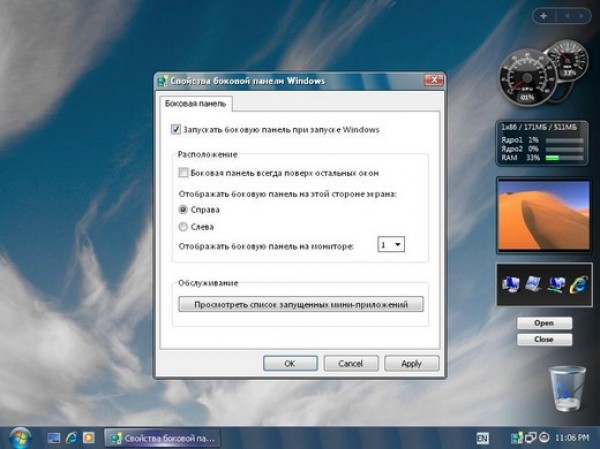Click the EN language indicator

483,438
